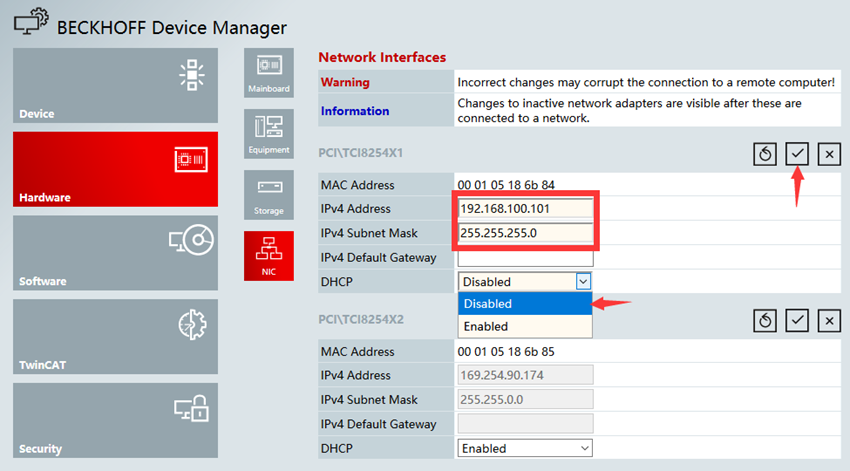850x471 pixels.
Task: Choose Enabled in the DHCP list
Action: [525, 326]
